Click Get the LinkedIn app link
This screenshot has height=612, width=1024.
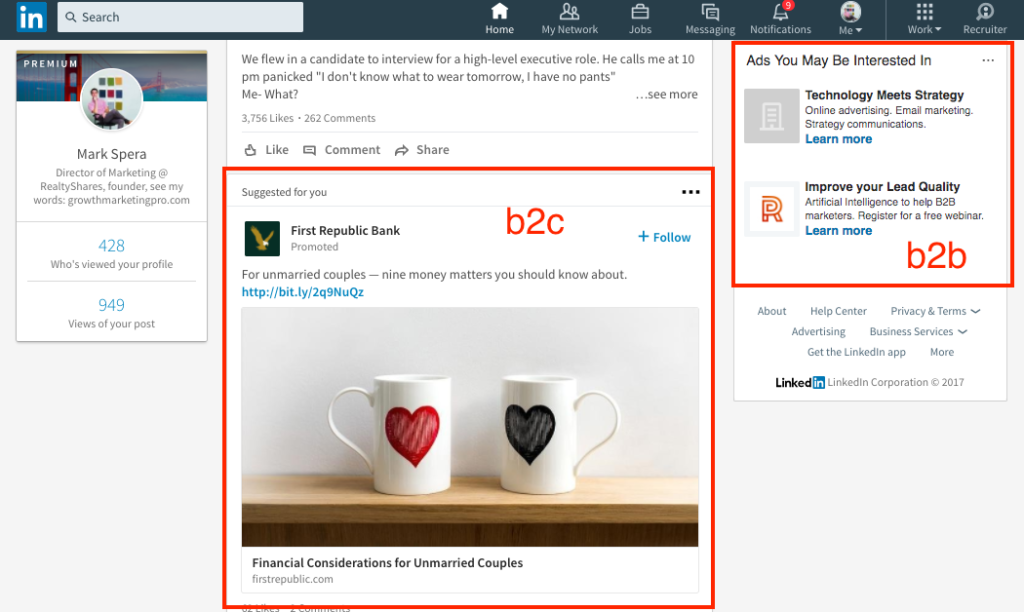pos(856,352)
